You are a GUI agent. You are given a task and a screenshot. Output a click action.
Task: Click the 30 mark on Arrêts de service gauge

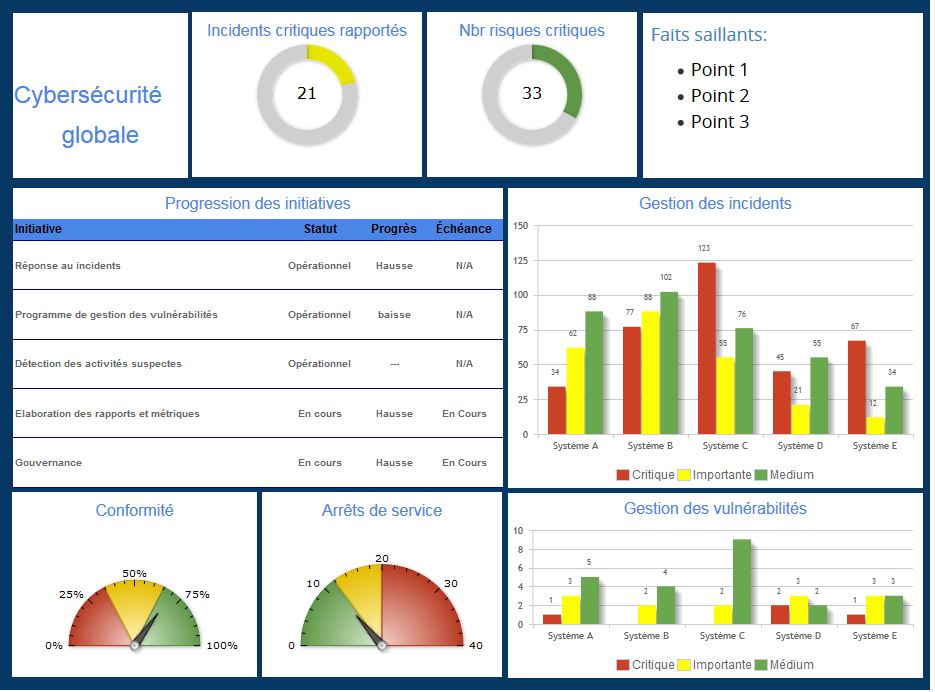tap(451, 583)
